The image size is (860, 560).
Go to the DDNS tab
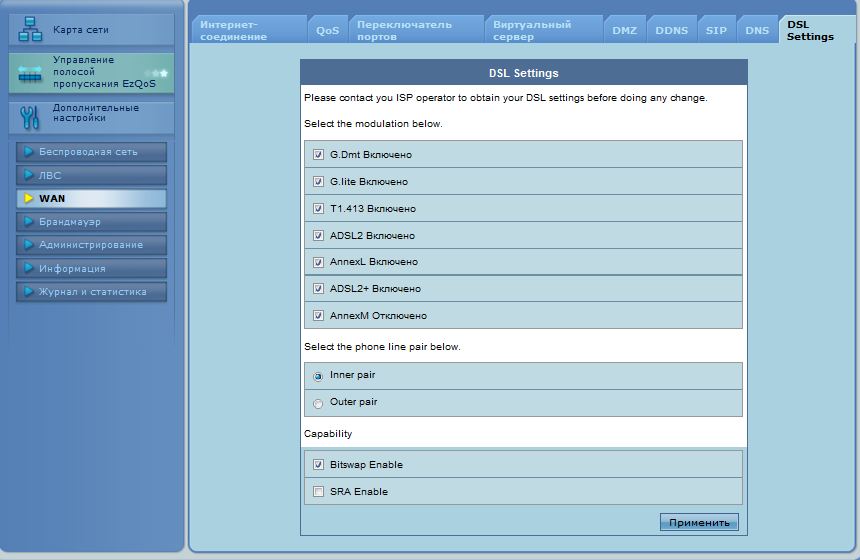(671, 31)
